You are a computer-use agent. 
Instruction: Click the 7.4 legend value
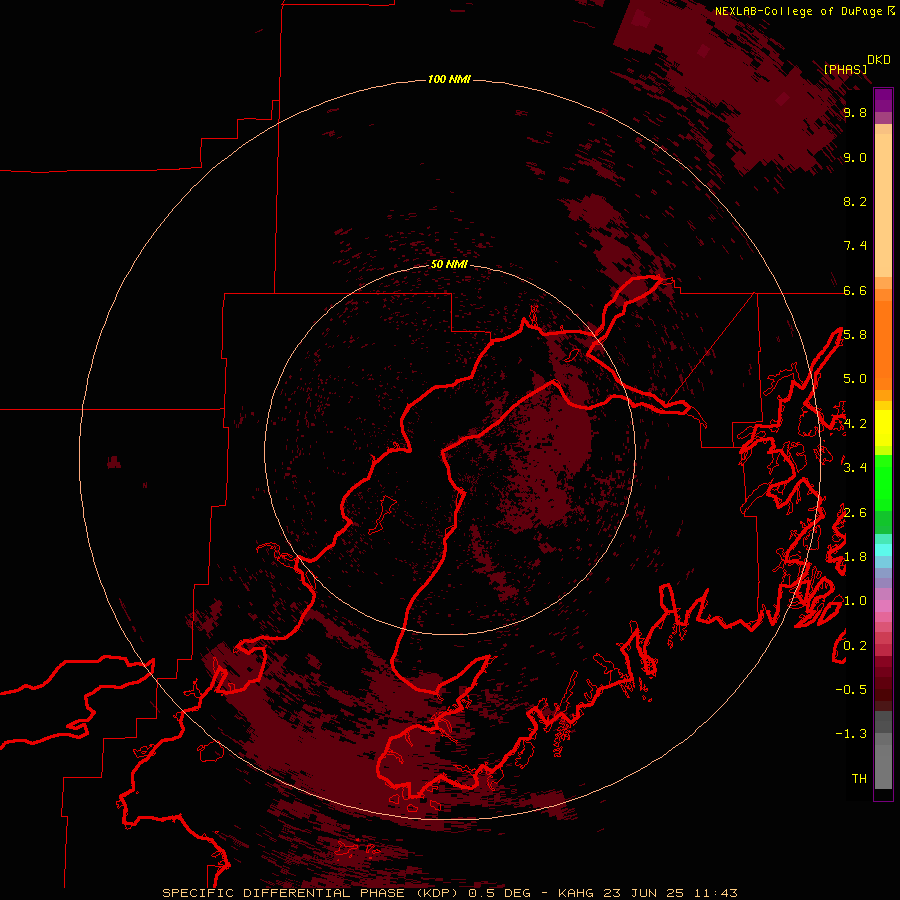(855, 246)
